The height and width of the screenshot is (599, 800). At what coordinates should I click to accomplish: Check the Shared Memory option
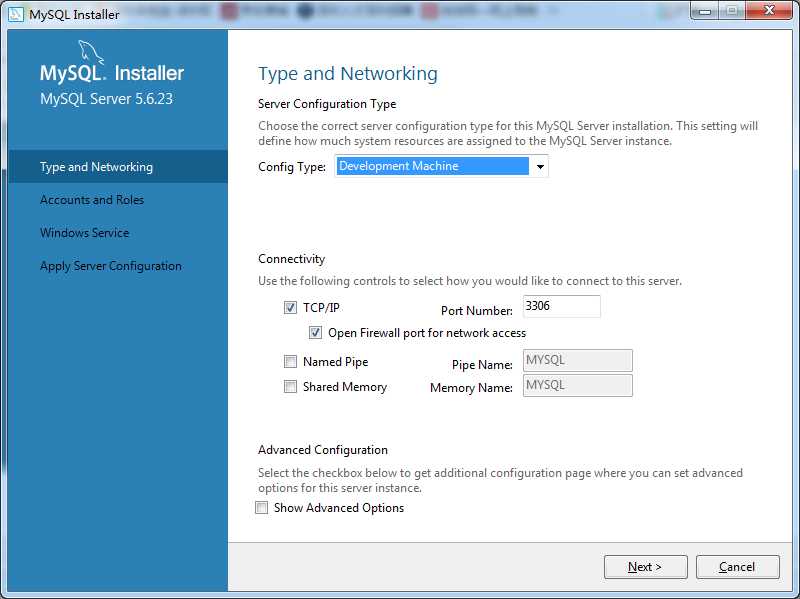(290, 387)
